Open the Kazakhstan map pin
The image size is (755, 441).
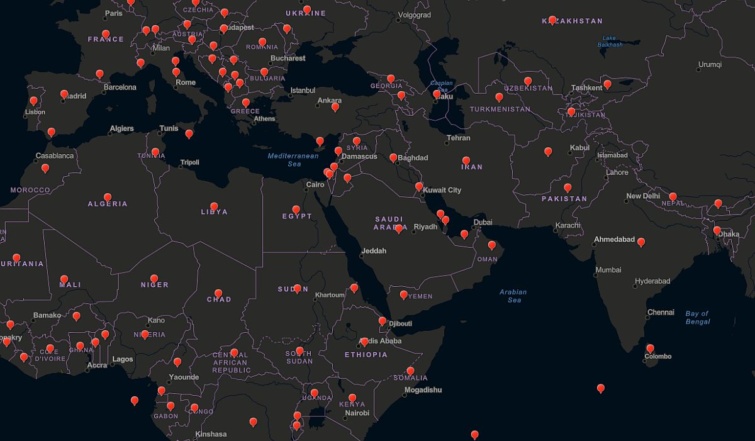pos(552,19)
